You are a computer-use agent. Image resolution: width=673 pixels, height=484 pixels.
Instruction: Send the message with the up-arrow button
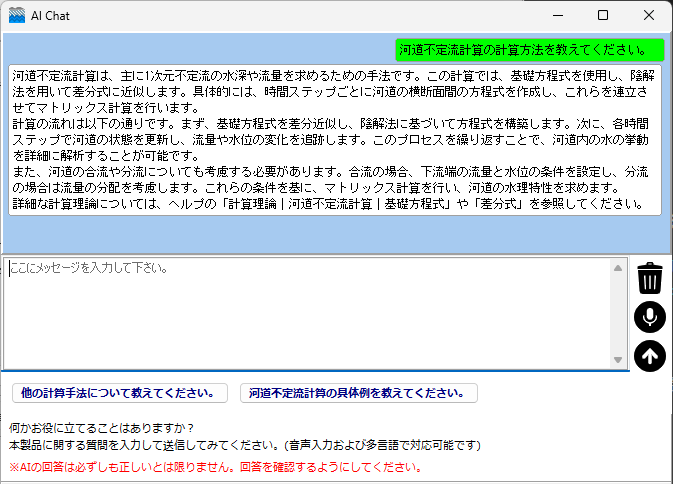(x=650, y=356)
